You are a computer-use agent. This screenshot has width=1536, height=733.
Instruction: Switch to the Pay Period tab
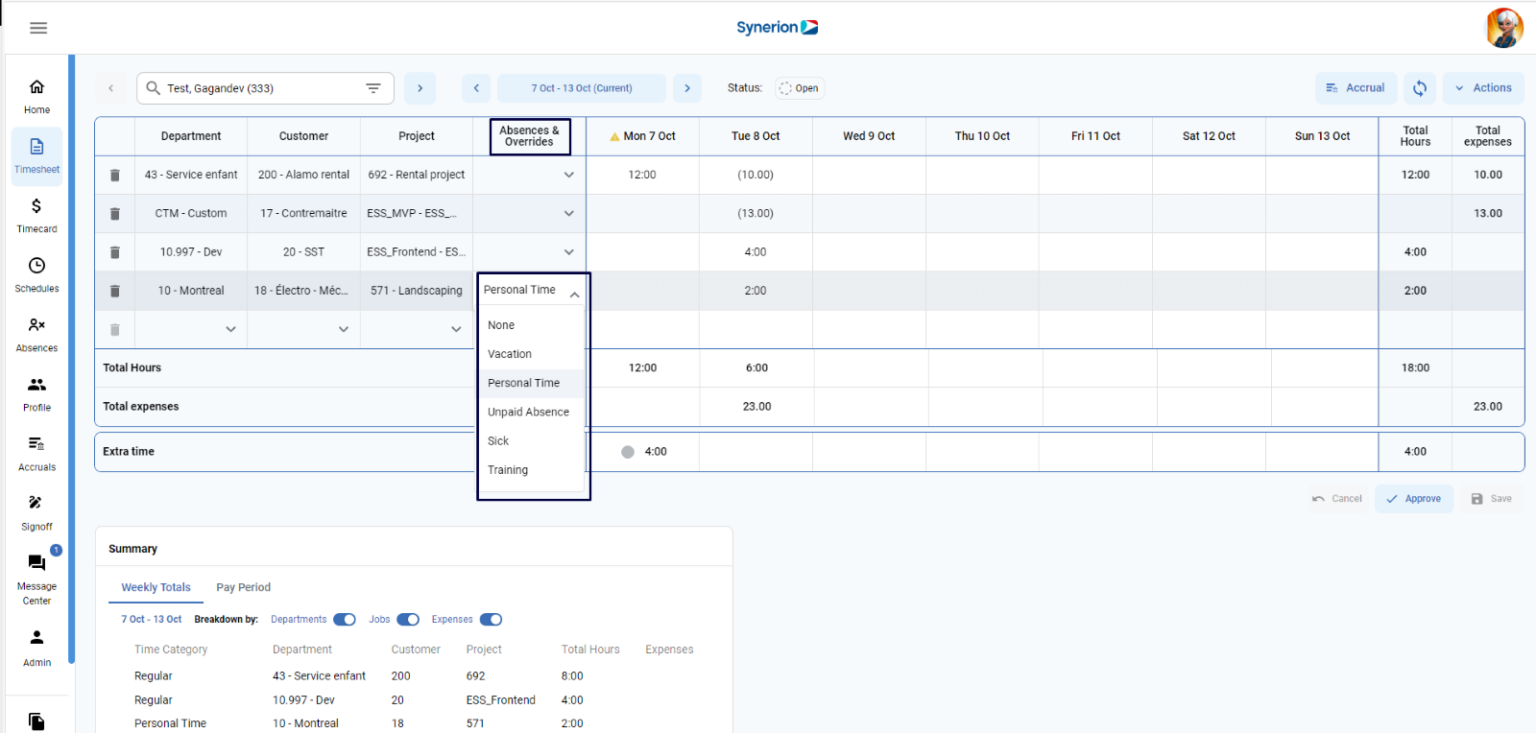tap(243, 587)
